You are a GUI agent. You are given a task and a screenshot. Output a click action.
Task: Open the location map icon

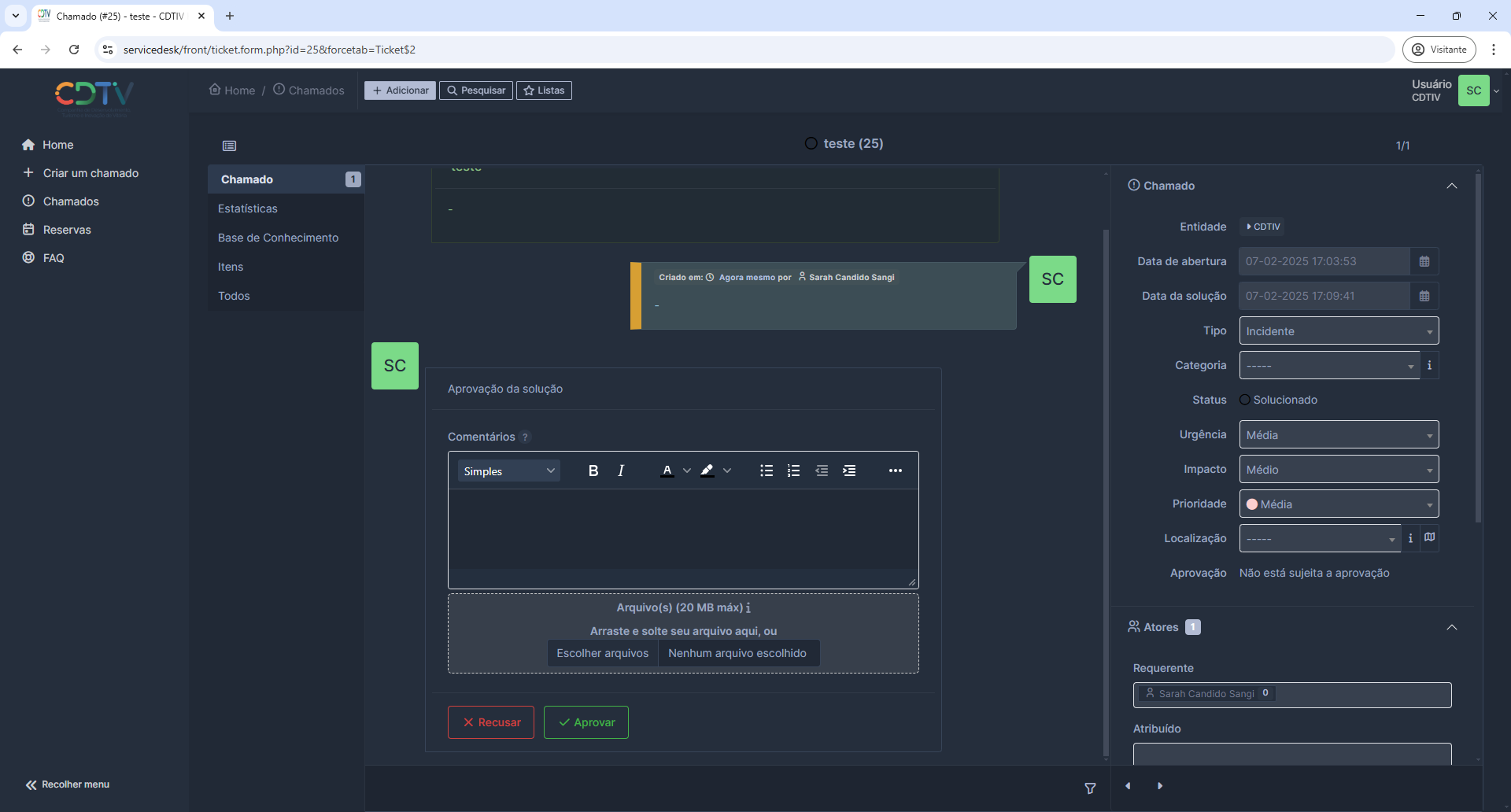coord(1429,537)
